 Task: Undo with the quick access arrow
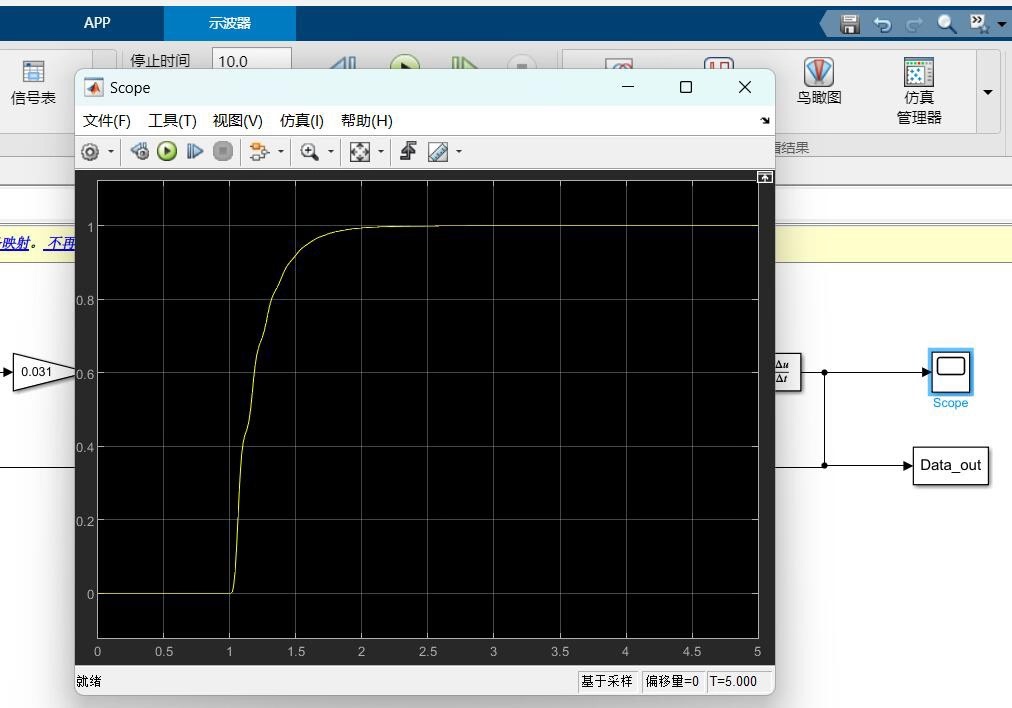tap(882, 25)
